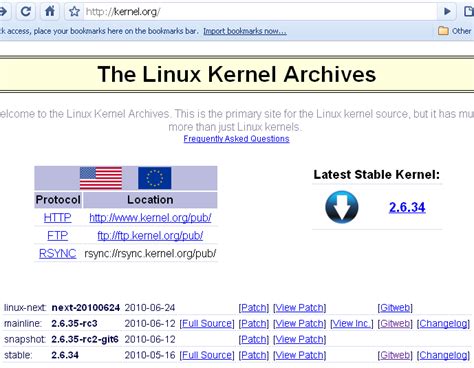Open Changelog link for stable row
Screen dimensions: 474x368
coord(443,355)
